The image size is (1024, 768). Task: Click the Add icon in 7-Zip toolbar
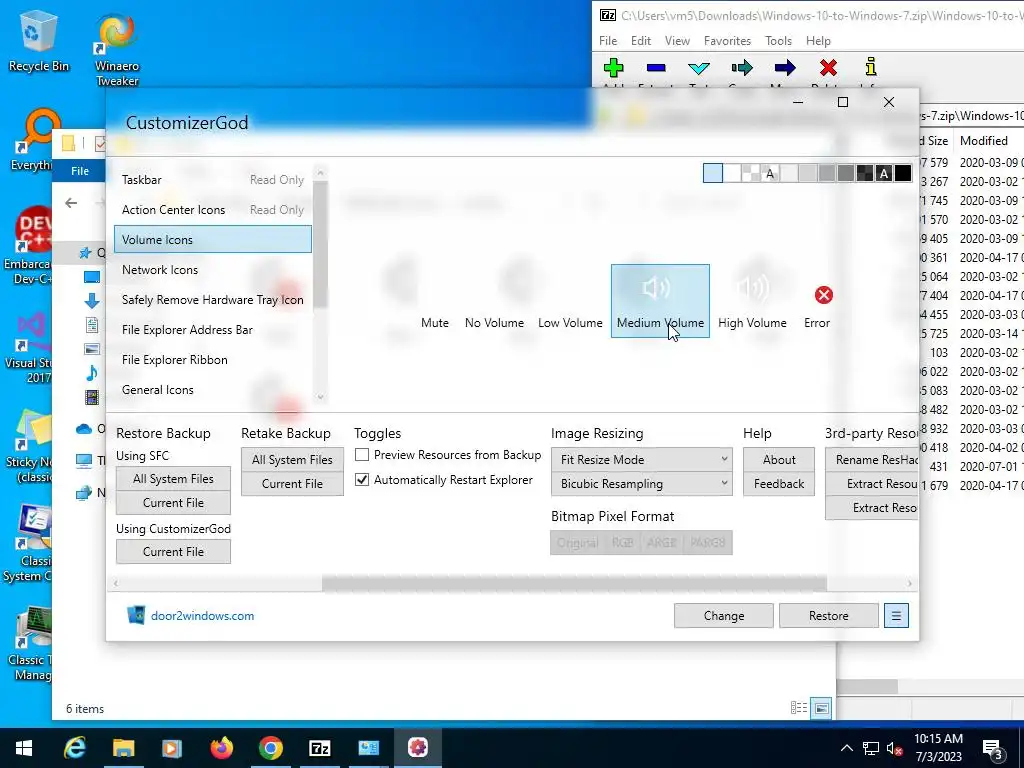pyautogui.click(x=613, y=67)
